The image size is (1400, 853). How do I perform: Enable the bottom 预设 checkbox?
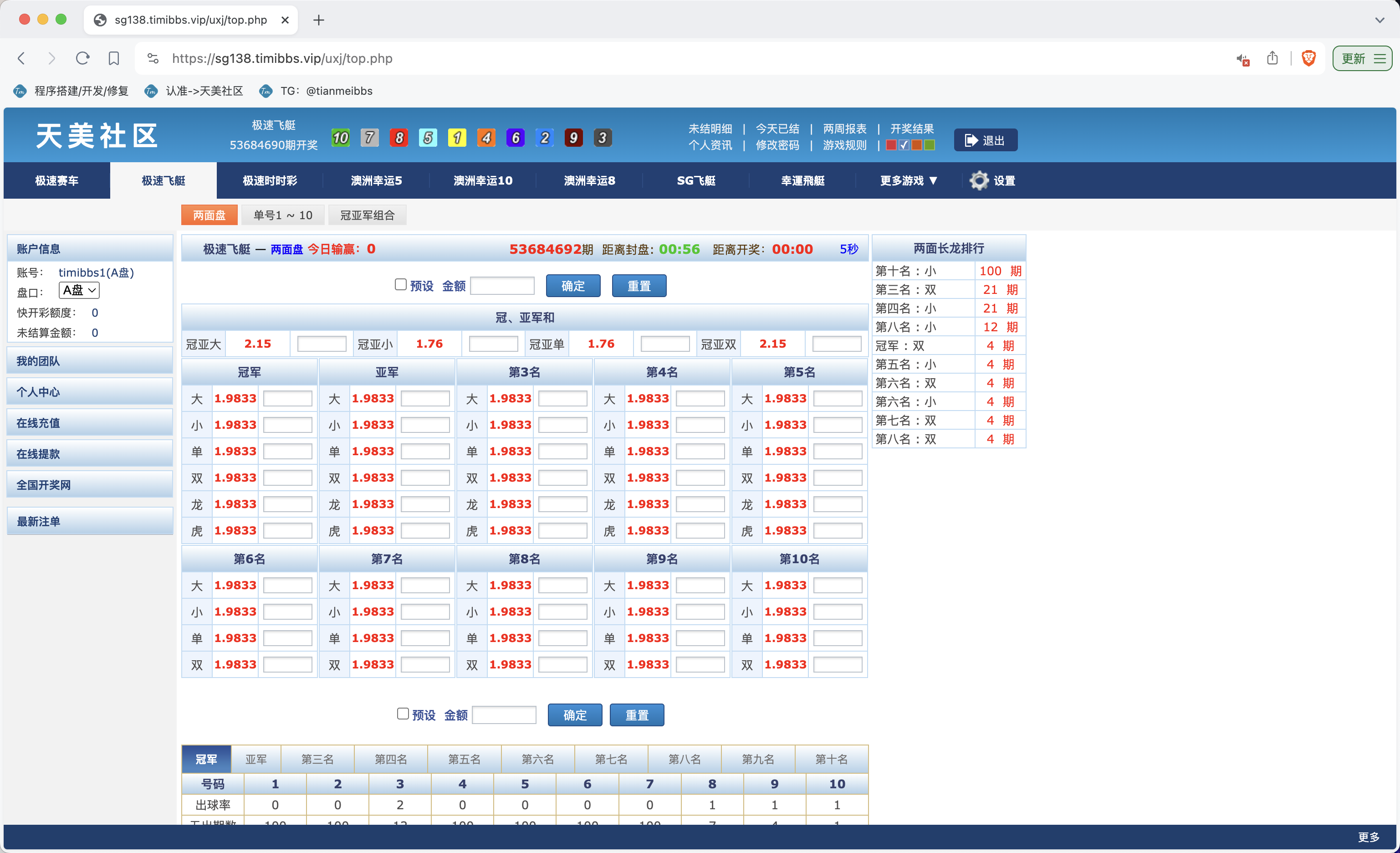[x=403, y=714]
